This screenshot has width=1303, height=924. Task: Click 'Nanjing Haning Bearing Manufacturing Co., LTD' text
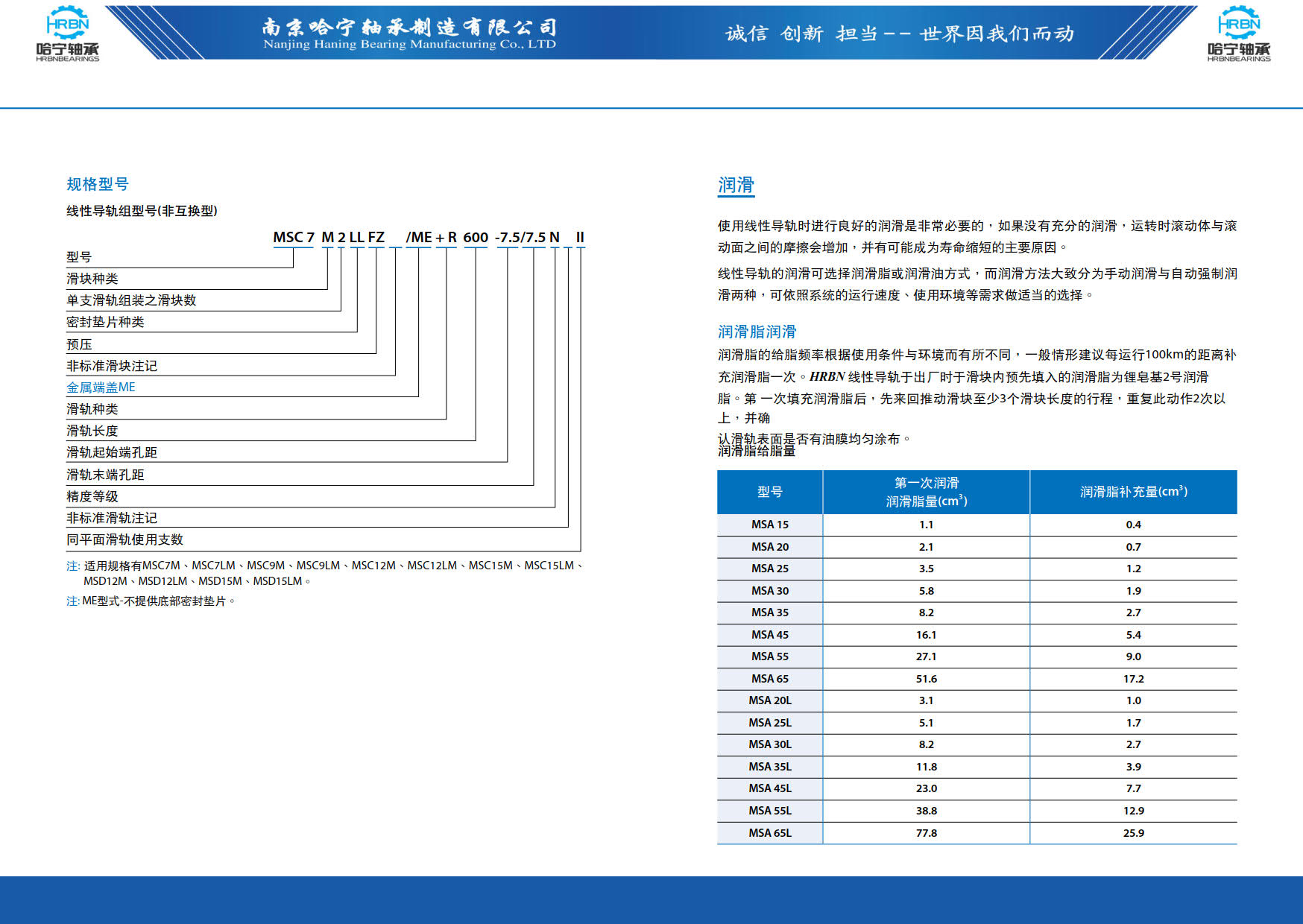point(409,44)
